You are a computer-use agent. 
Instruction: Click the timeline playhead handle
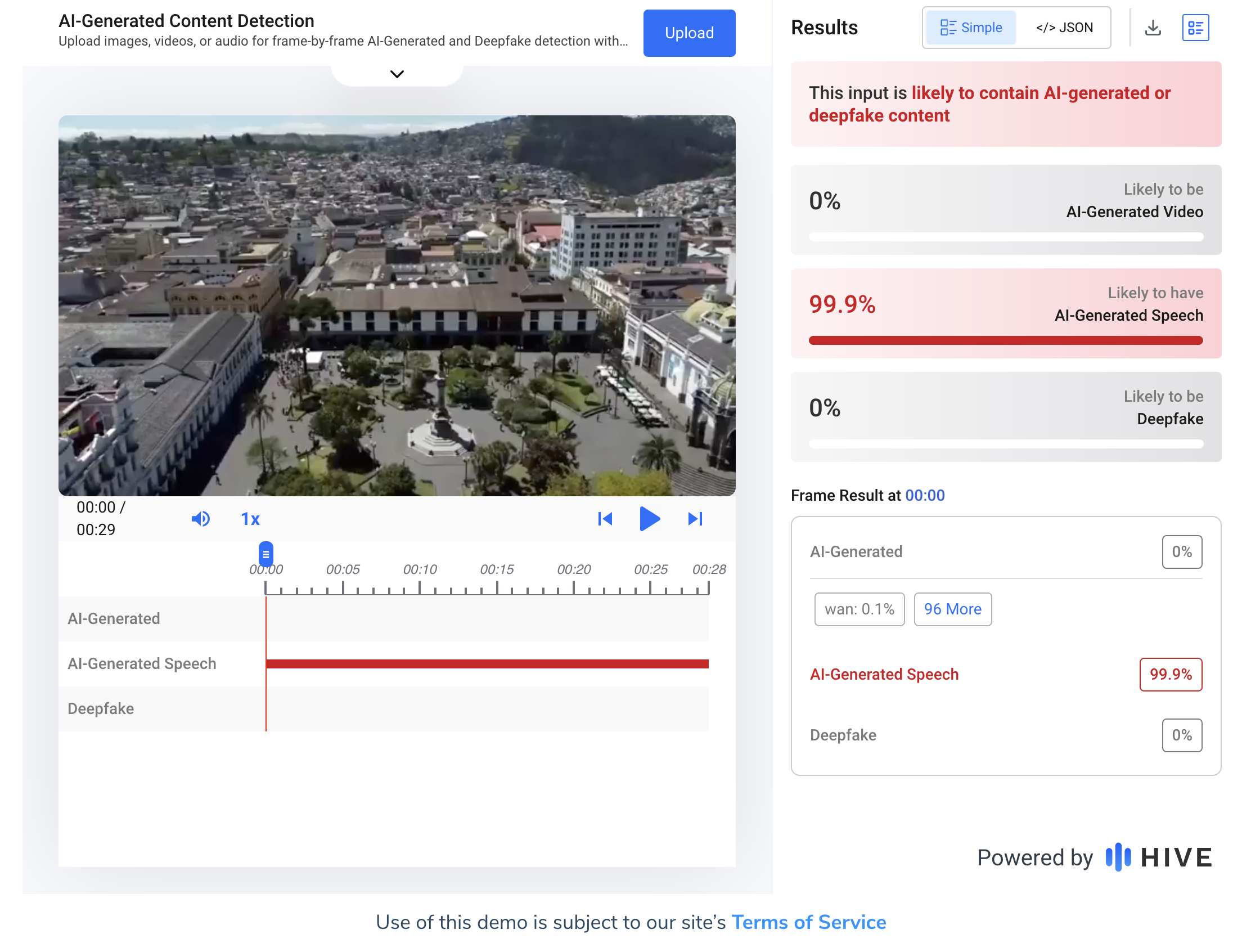265,554
